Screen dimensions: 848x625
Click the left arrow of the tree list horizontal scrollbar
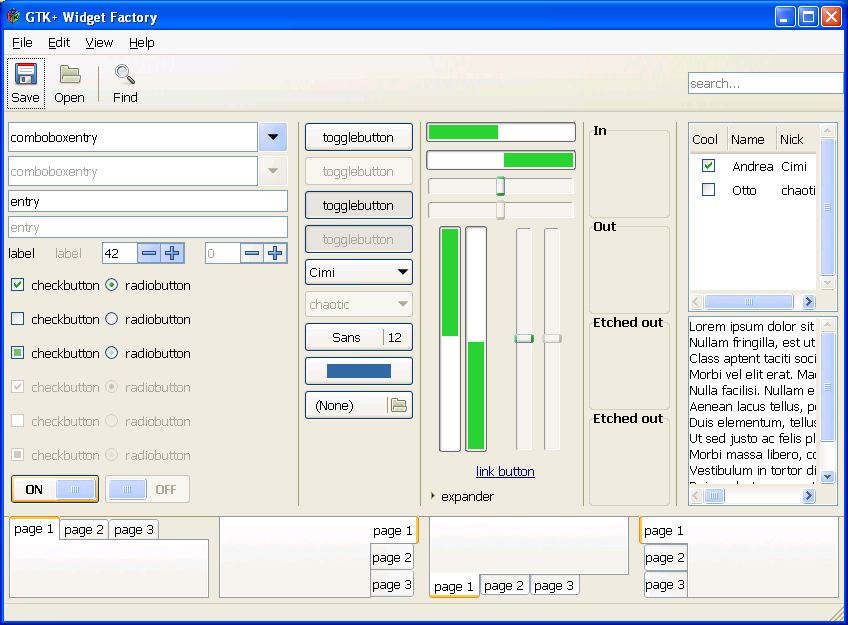pyautogui.click(x=696, y=302)
